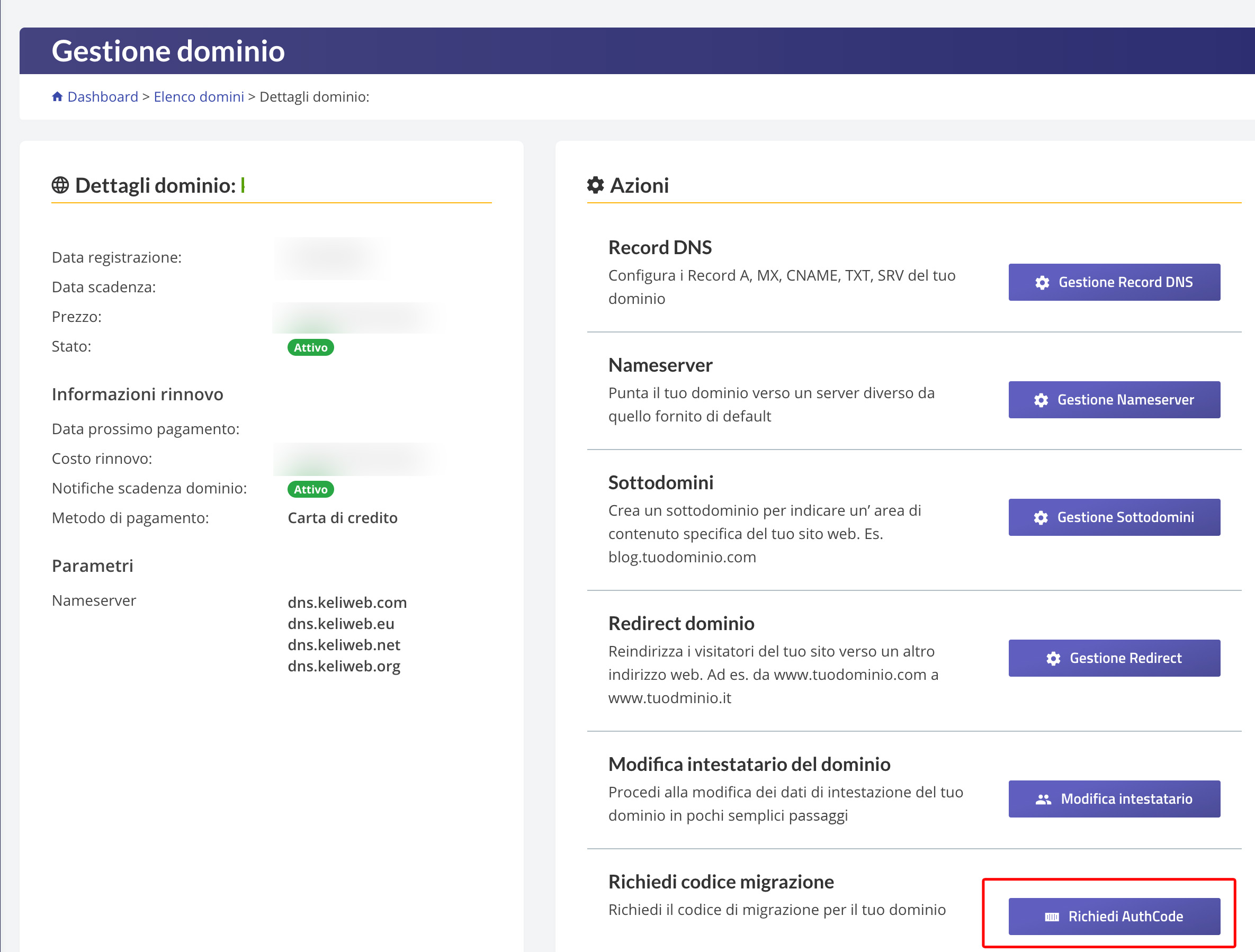Viewport: 1255px width, 952px height.
Task: Click the dns.keliweb.com nameserver text
Action: click(347, 602)
